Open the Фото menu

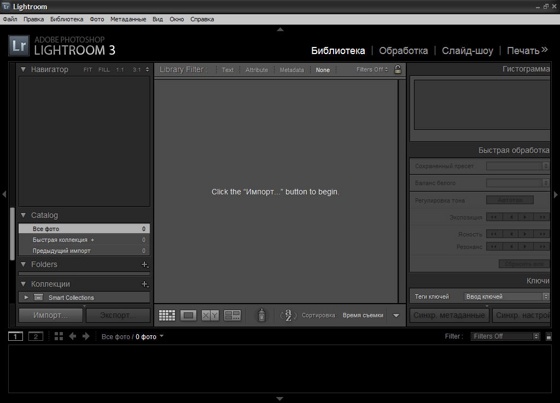click(97, 19)
